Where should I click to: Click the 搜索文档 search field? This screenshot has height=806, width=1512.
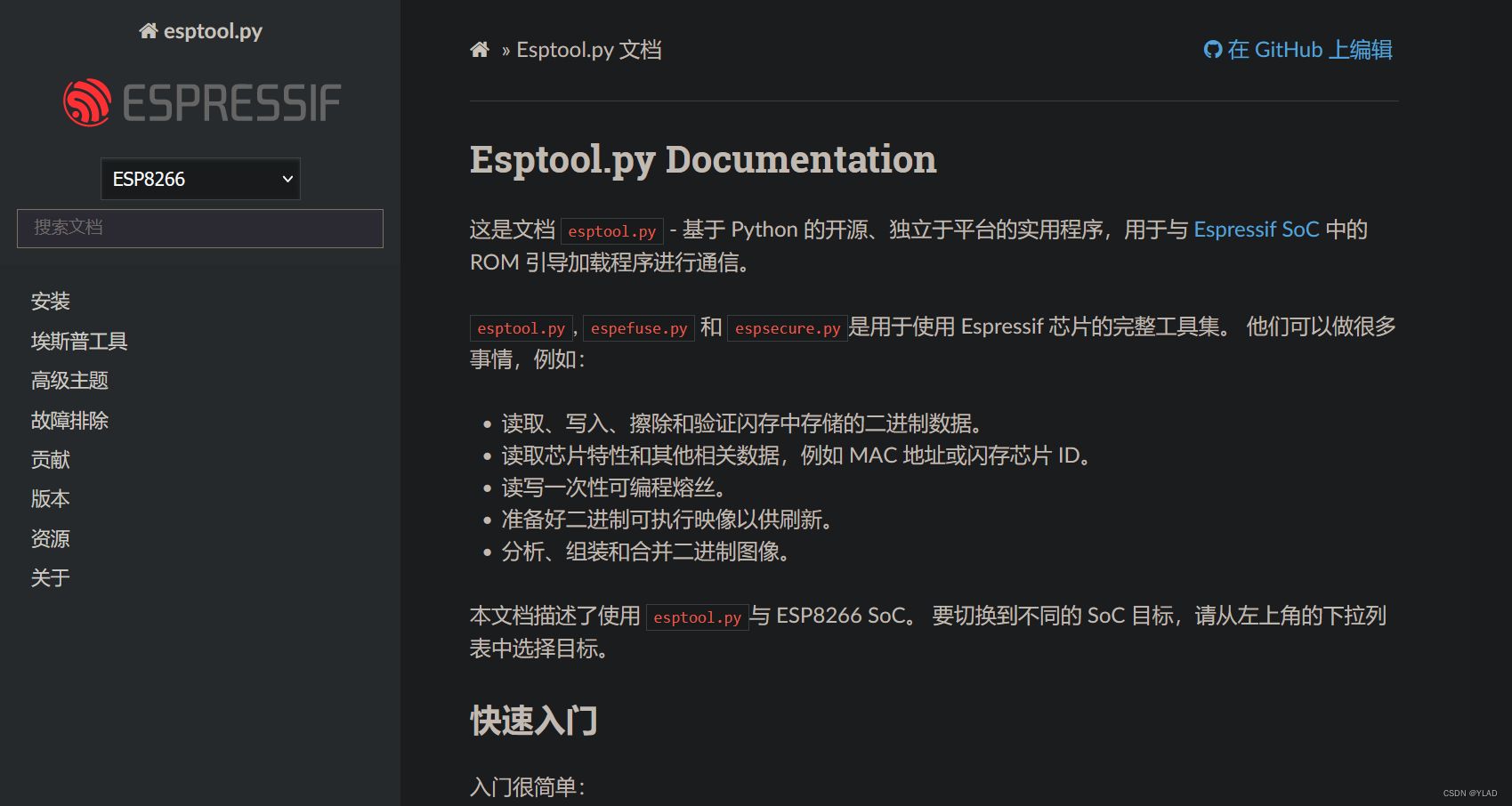[200, 229]
